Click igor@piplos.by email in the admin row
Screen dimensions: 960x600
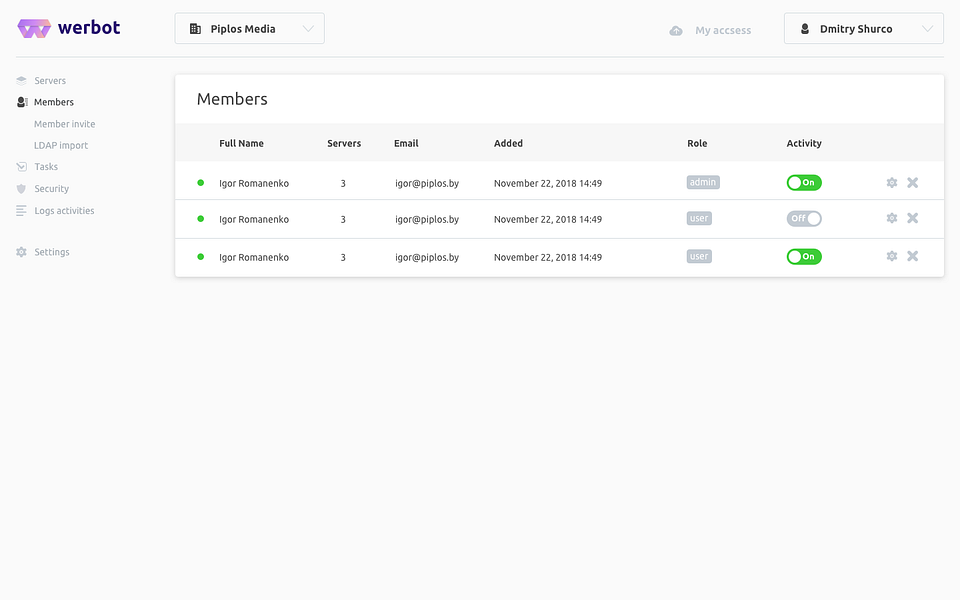tap(427, 183)
